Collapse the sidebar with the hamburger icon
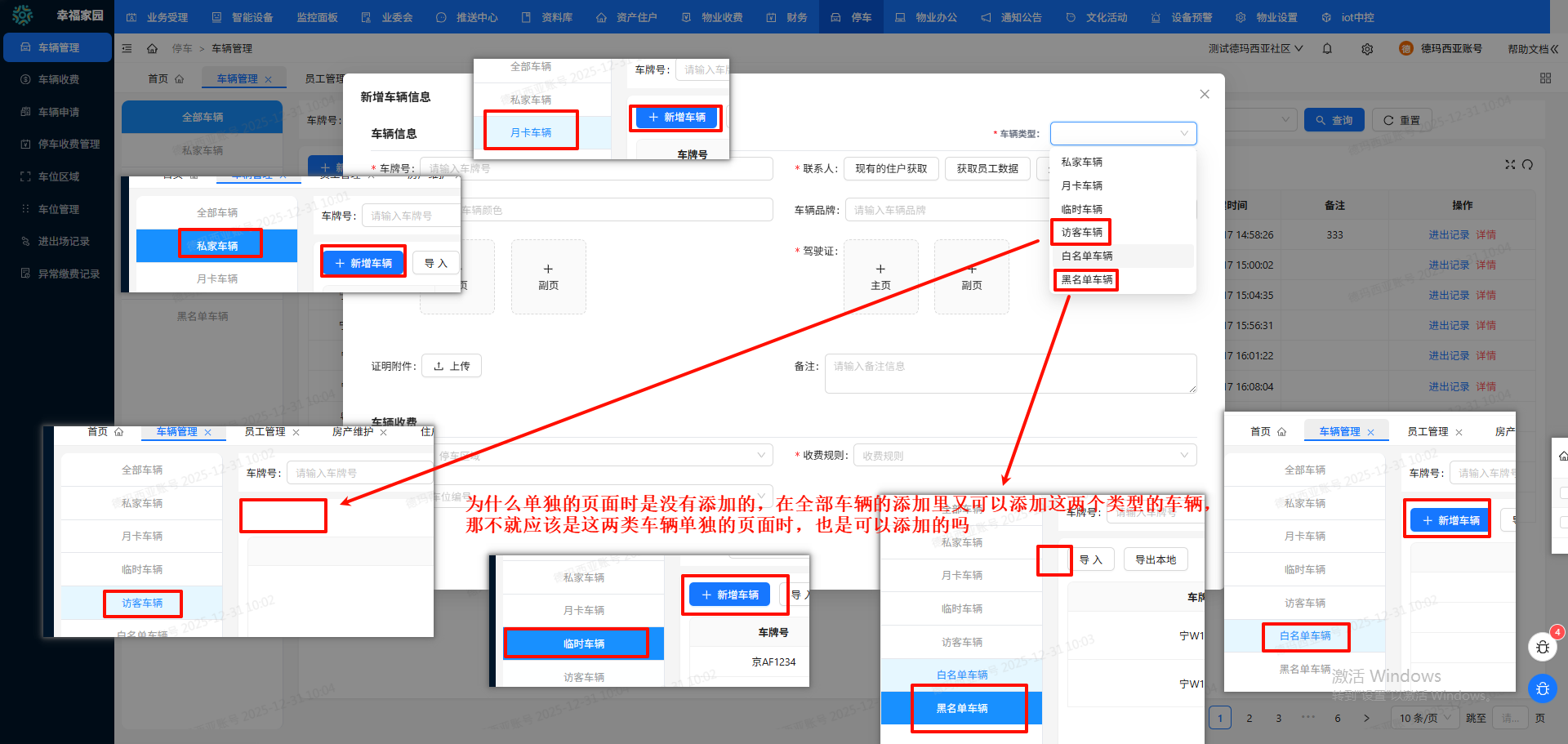Screen dimensions: 1568x744 [x=127, y=49]
